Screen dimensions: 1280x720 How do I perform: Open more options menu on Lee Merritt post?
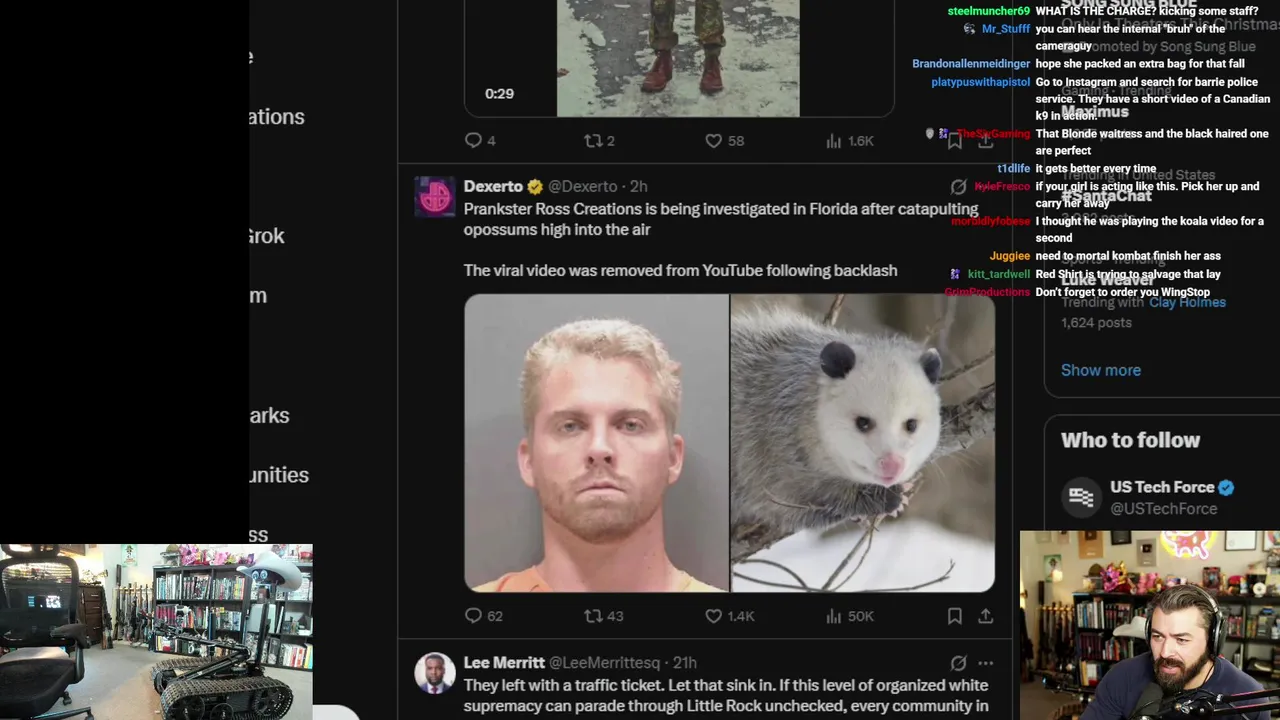click(x=986, y=663)
